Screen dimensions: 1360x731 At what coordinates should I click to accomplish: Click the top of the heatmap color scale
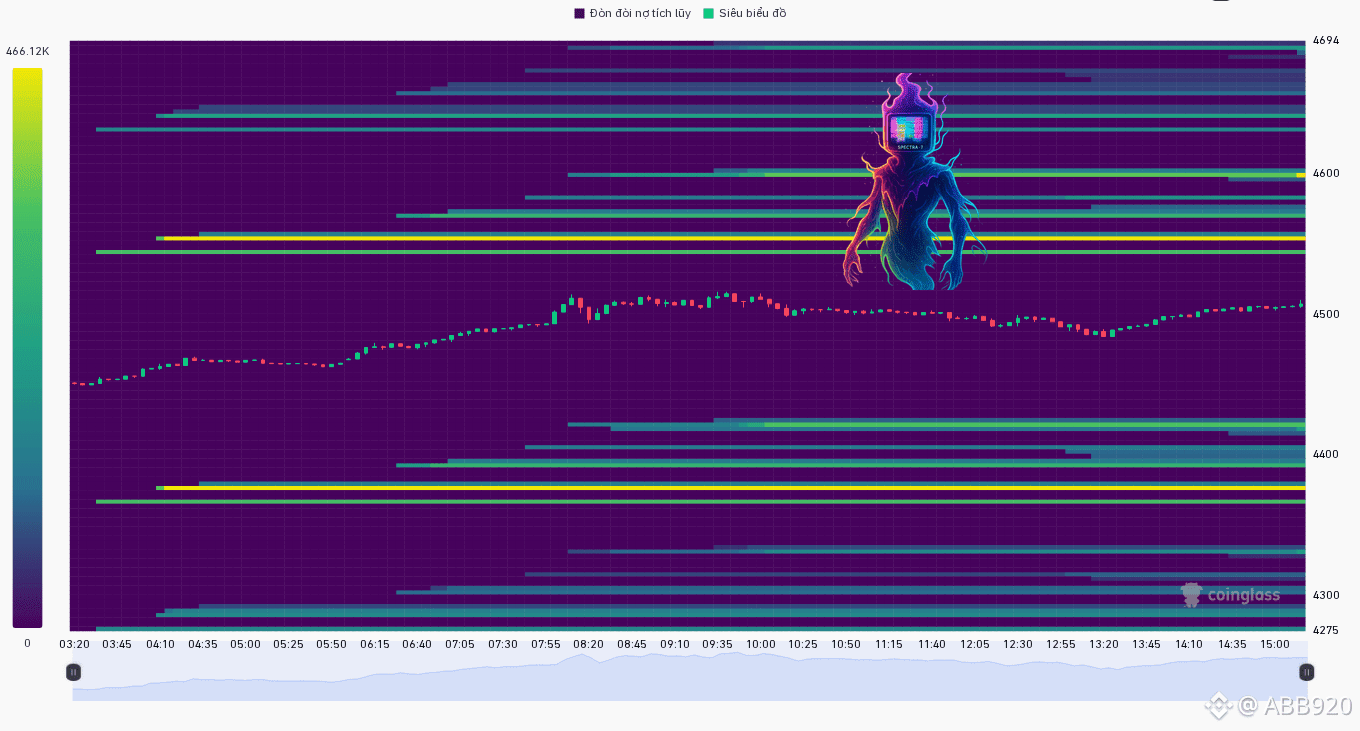(28, 72)
